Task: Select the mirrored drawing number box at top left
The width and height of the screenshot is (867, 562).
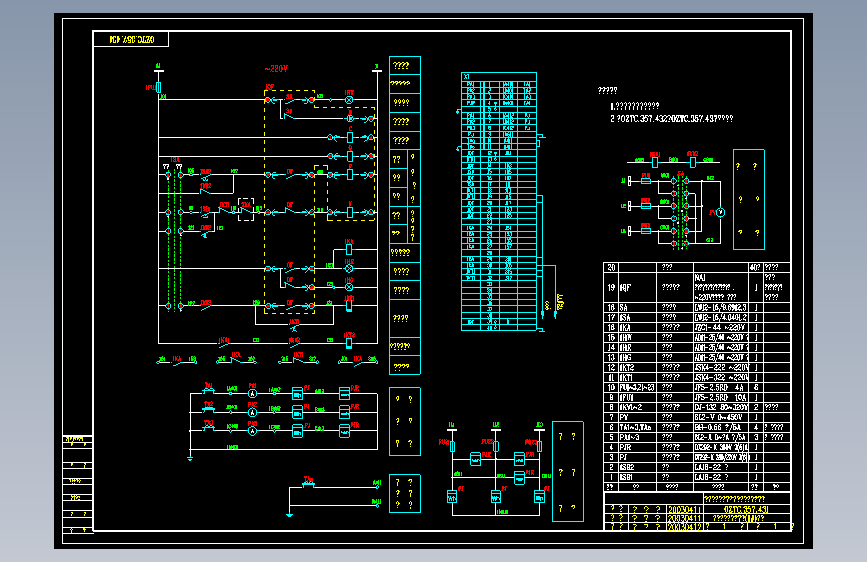Action: pyautogui.click(x=131, y=39)
